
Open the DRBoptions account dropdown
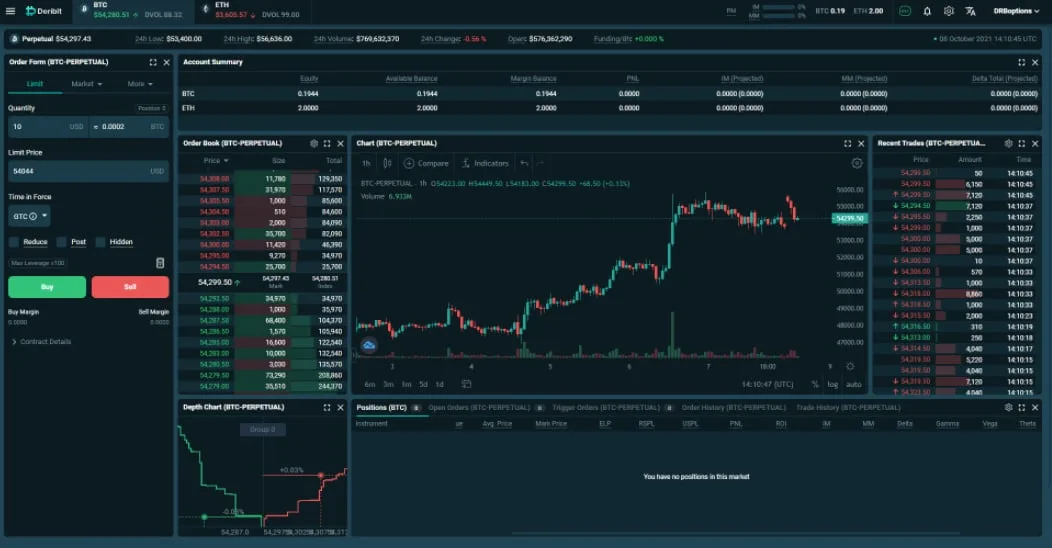(x=1016, y=11)
